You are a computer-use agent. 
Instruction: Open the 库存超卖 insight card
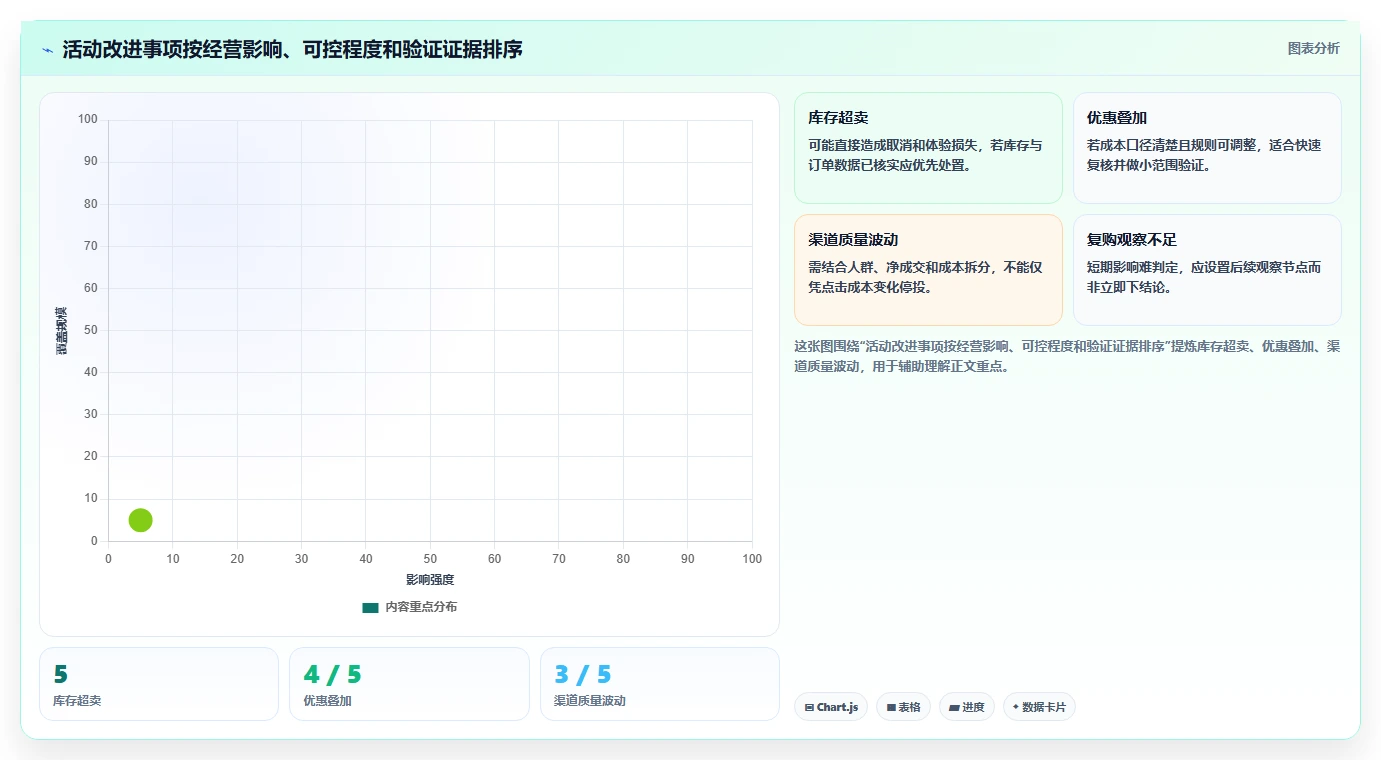coord(928,148)
